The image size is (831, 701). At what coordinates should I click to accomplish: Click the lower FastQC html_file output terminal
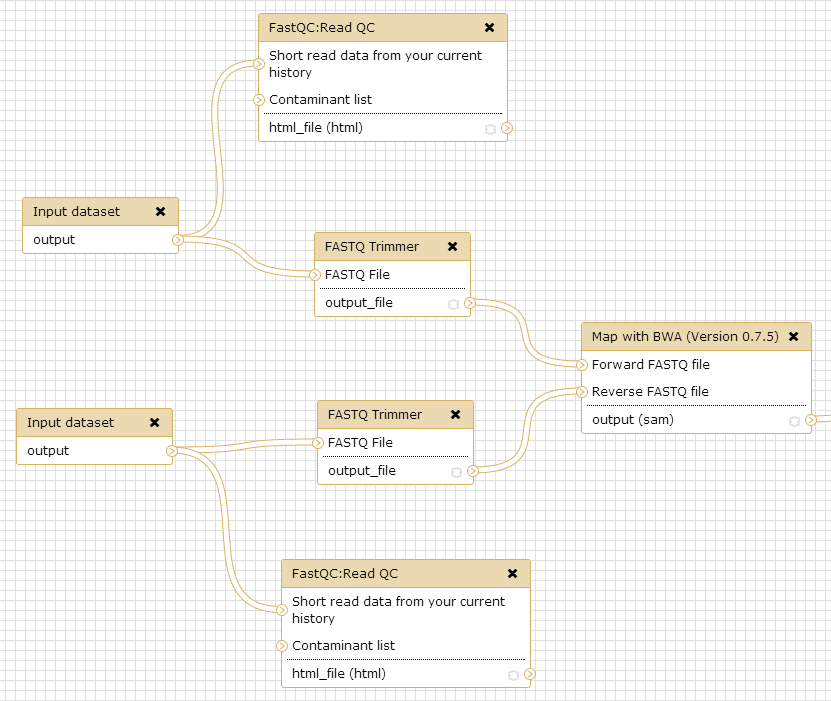(x=529, y=674)
